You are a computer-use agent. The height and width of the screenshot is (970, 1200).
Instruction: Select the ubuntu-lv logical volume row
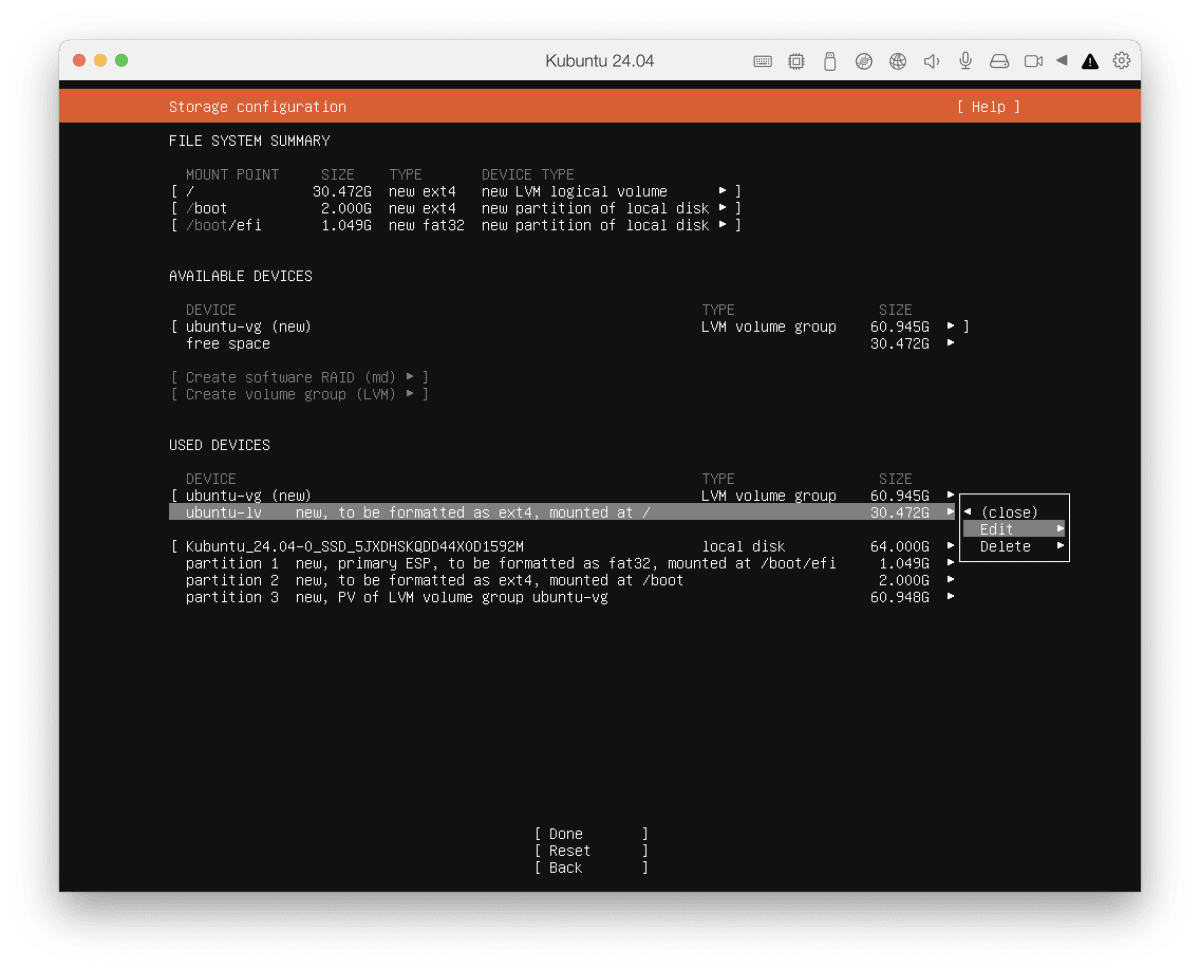pos(562,513)
